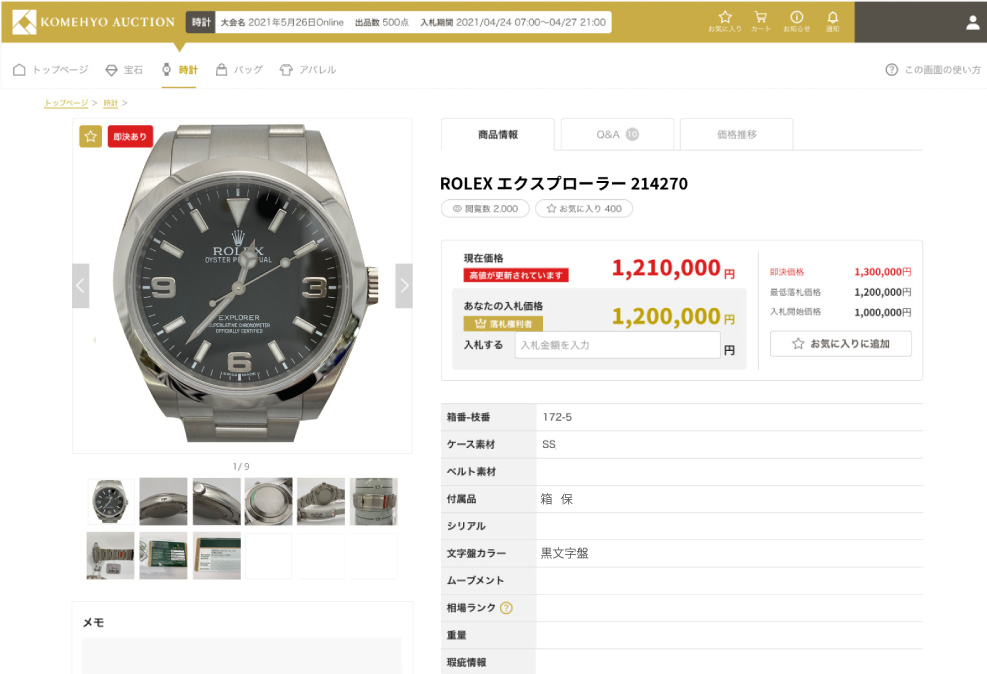Click the 入札開始価格 value 1,000,000円
The height and width of the screenshot is (674, 987).
[x=883, y=312]
